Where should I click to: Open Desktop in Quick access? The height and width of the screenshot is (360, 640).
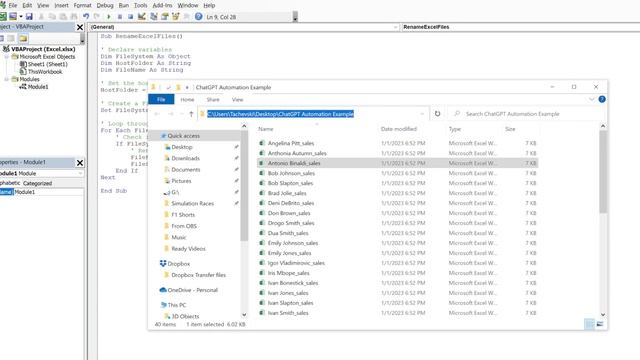[182, 147]
